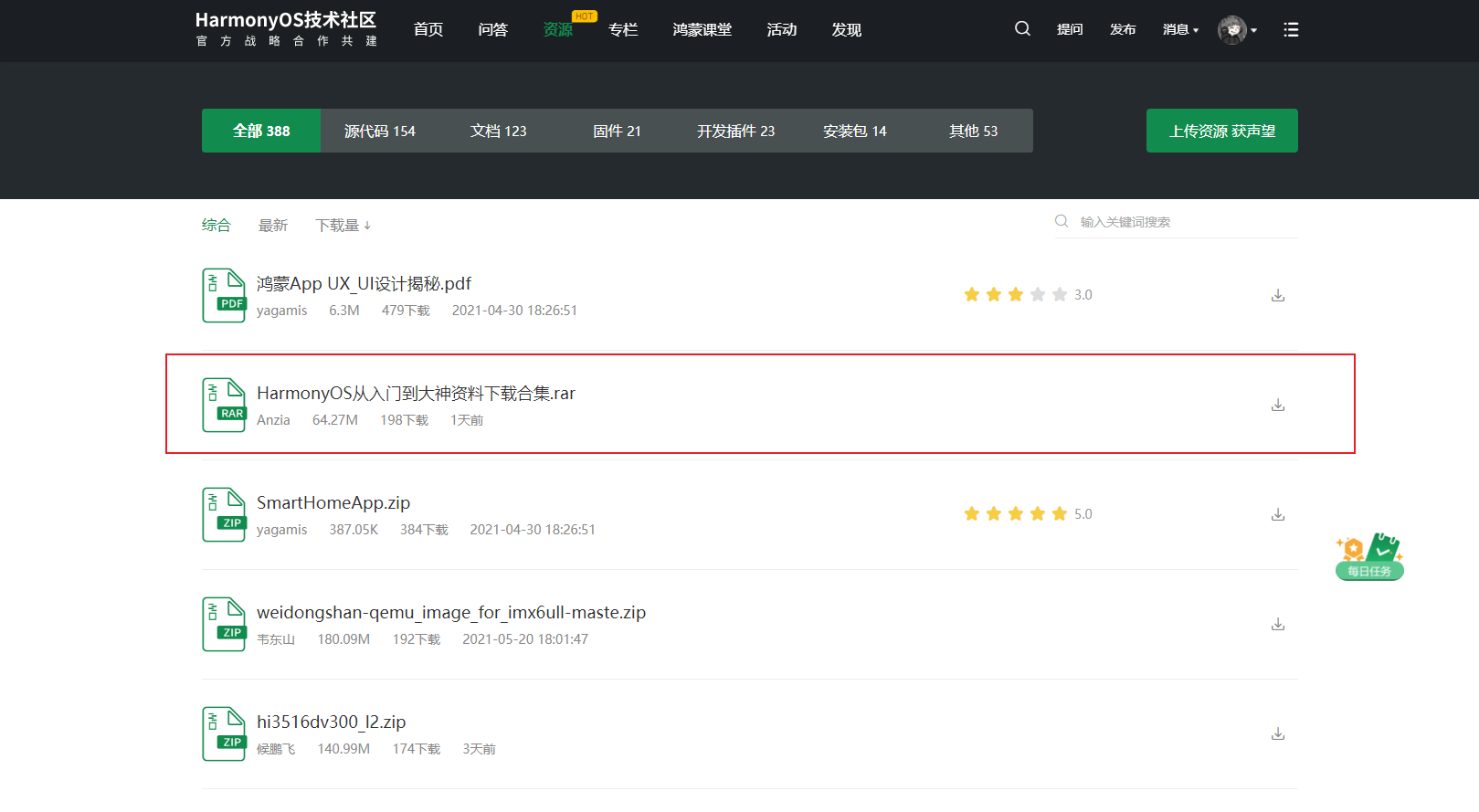Select the 全部 388 category tab
The image size is (1479, 812).
[261, 131]
